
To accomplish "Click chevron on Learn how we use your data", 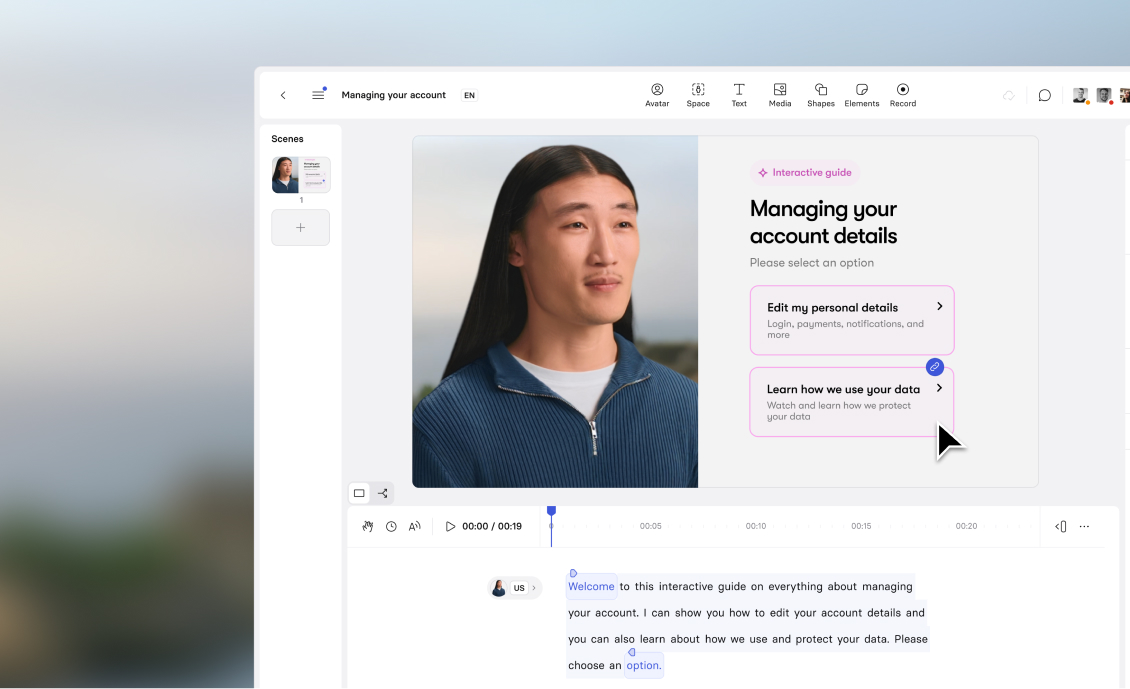I will coord(939,388).
